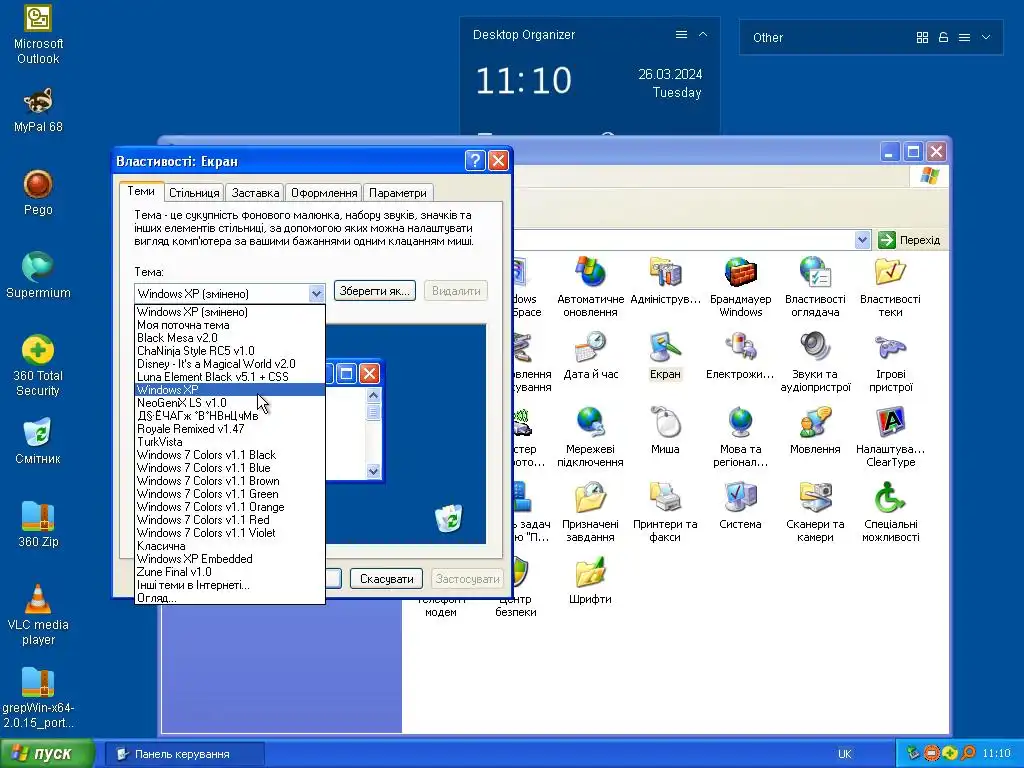Open Призначені завдання icon
The image size is (1024, 768).
(x=590, y=513)
